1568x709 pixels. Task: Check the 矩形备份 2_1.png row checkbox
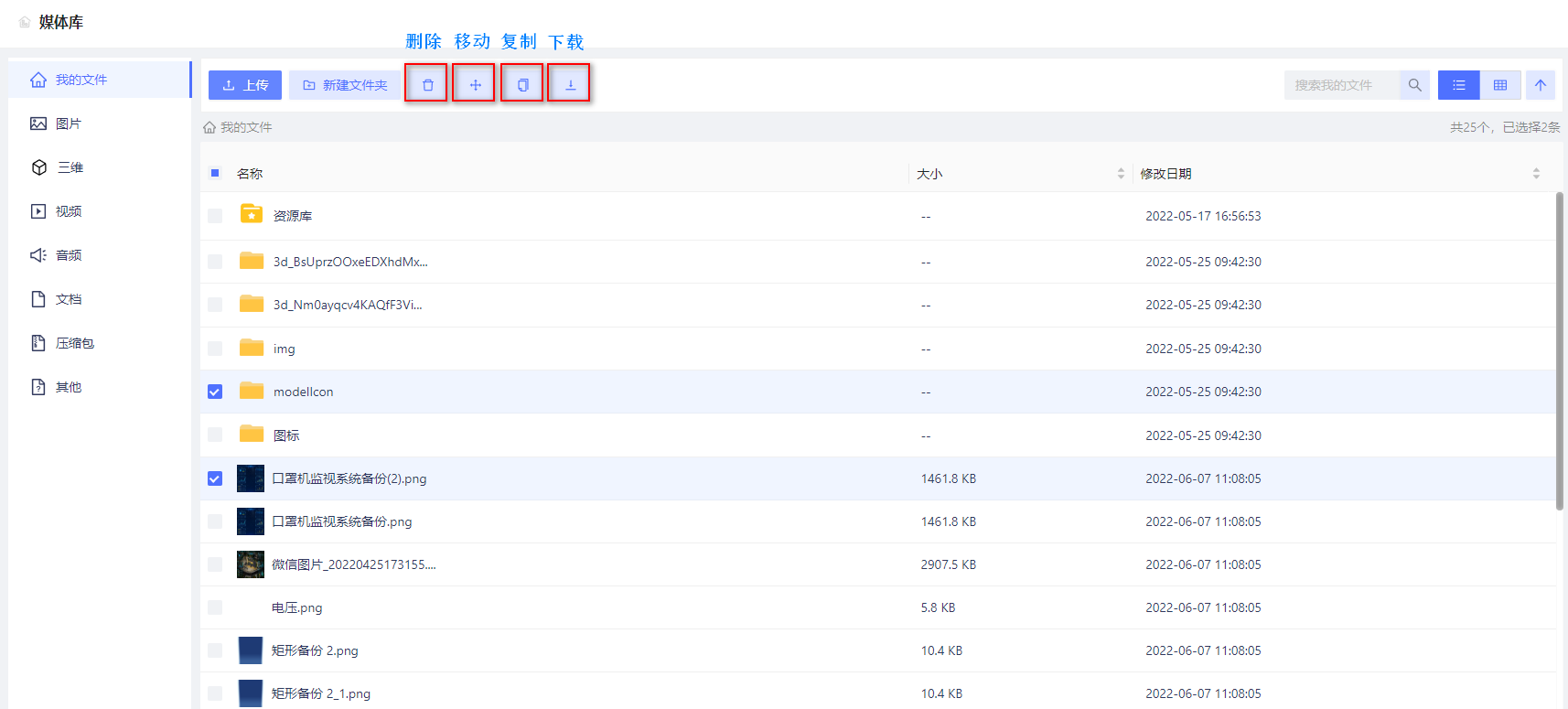click(x=215, y=693)
